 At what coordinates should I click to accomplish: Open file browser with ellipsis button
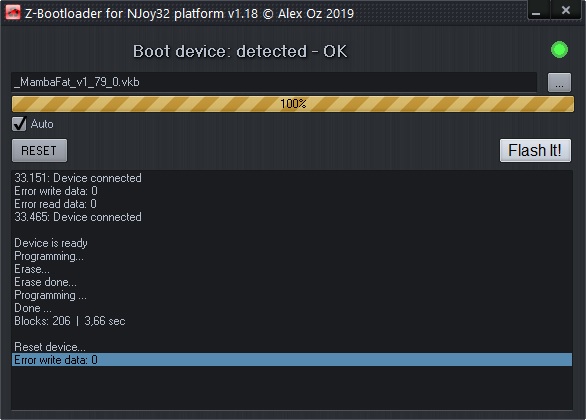coord(559,83)
